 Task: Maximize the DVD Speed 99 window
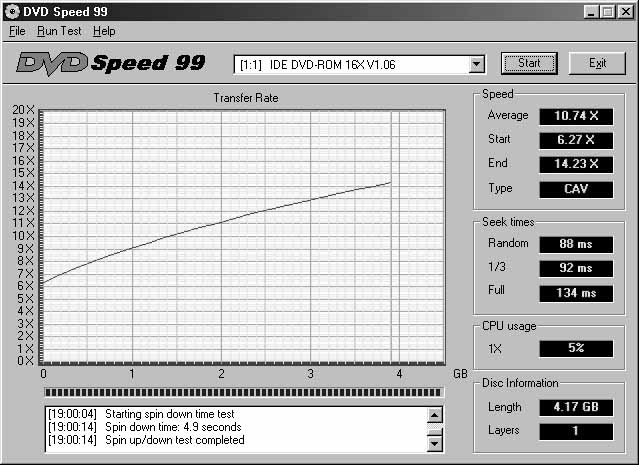tap(609, 11)
